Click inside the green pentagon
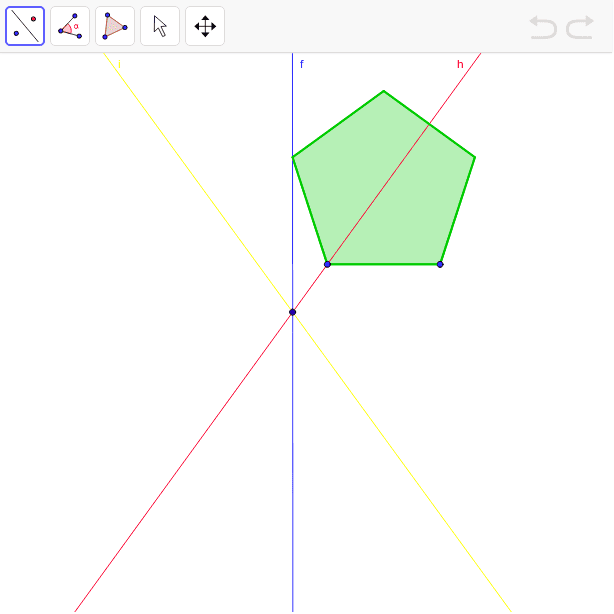Image resolution: width=614 pixels, height=614 pixels. coord(384,188)
